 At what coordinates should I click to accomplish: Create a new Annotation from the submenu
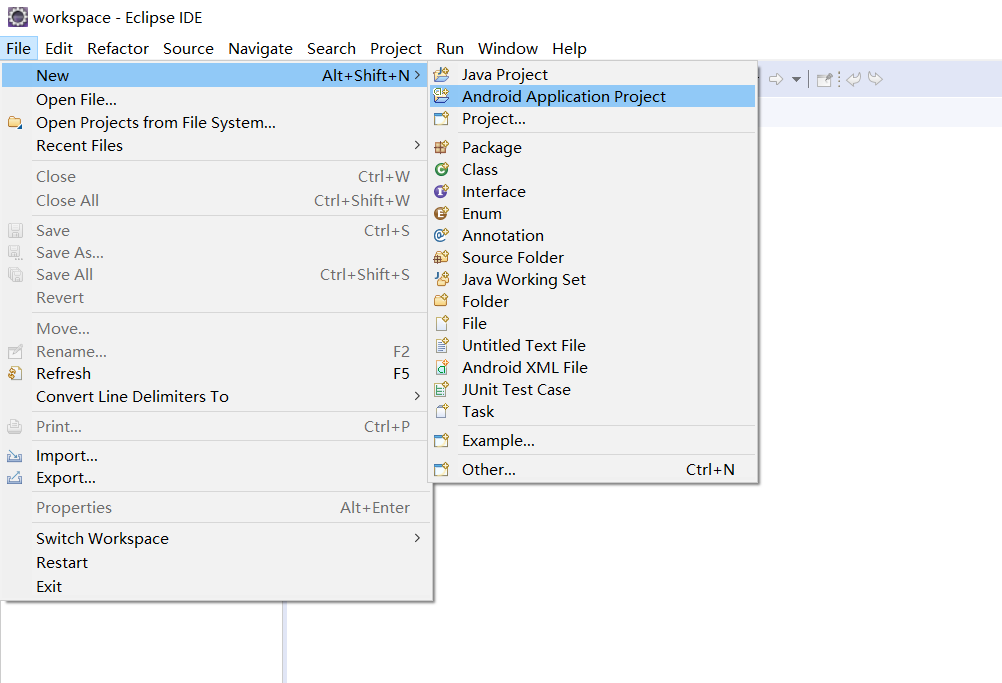pos(502,235)
